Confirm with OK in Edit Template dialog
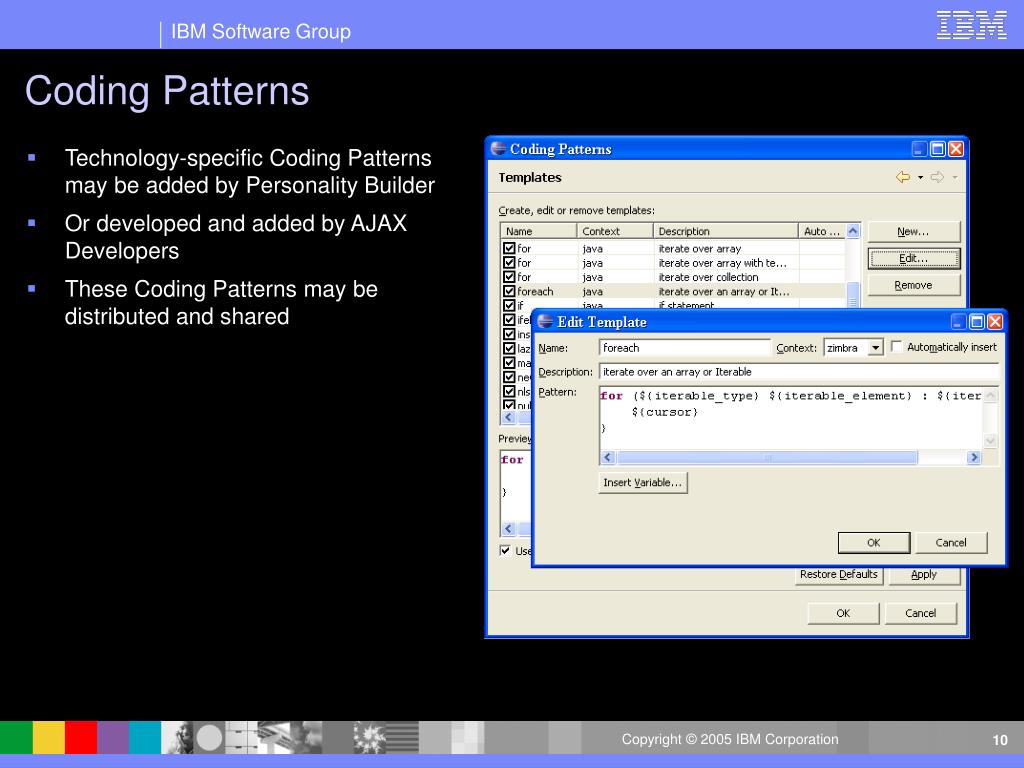This screenshot has width=1024, height=768. coord(874,543)
